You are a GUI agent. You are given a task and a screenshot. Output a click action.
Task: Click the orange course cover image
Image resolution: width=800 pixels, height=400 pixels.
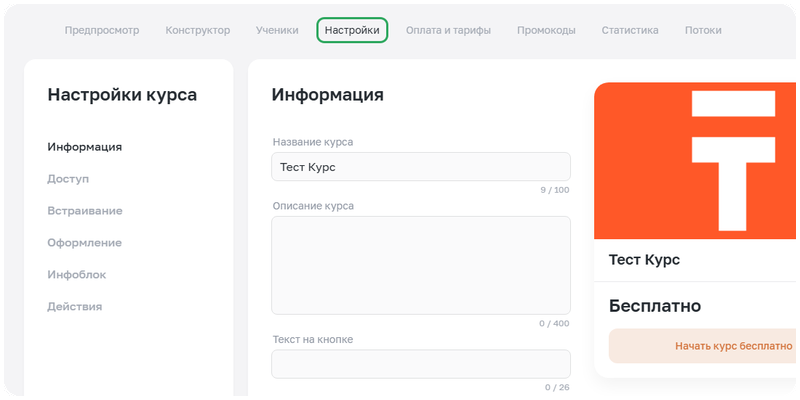697,160
